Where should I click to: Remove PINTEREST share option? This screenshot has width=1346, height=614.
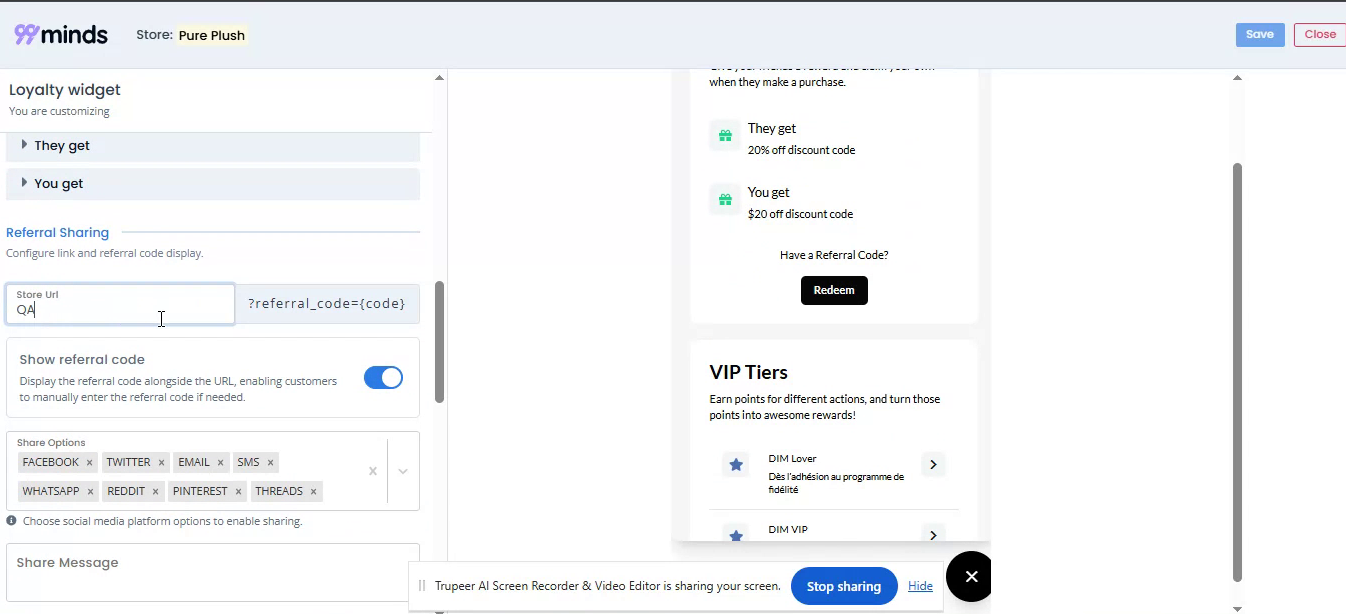[x=238, y=492]
